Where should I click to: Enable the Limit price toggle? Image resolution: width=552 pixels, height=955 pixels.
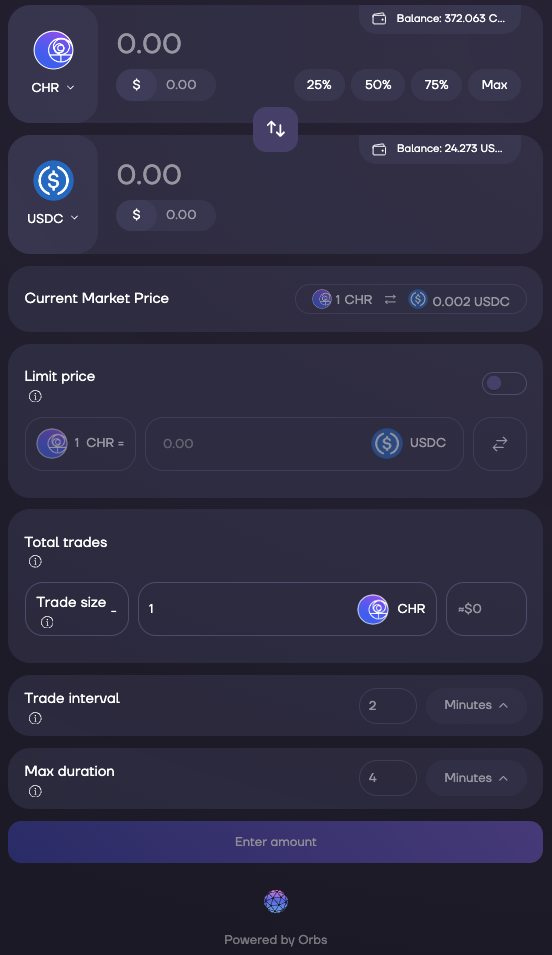[x=504, y=383]
